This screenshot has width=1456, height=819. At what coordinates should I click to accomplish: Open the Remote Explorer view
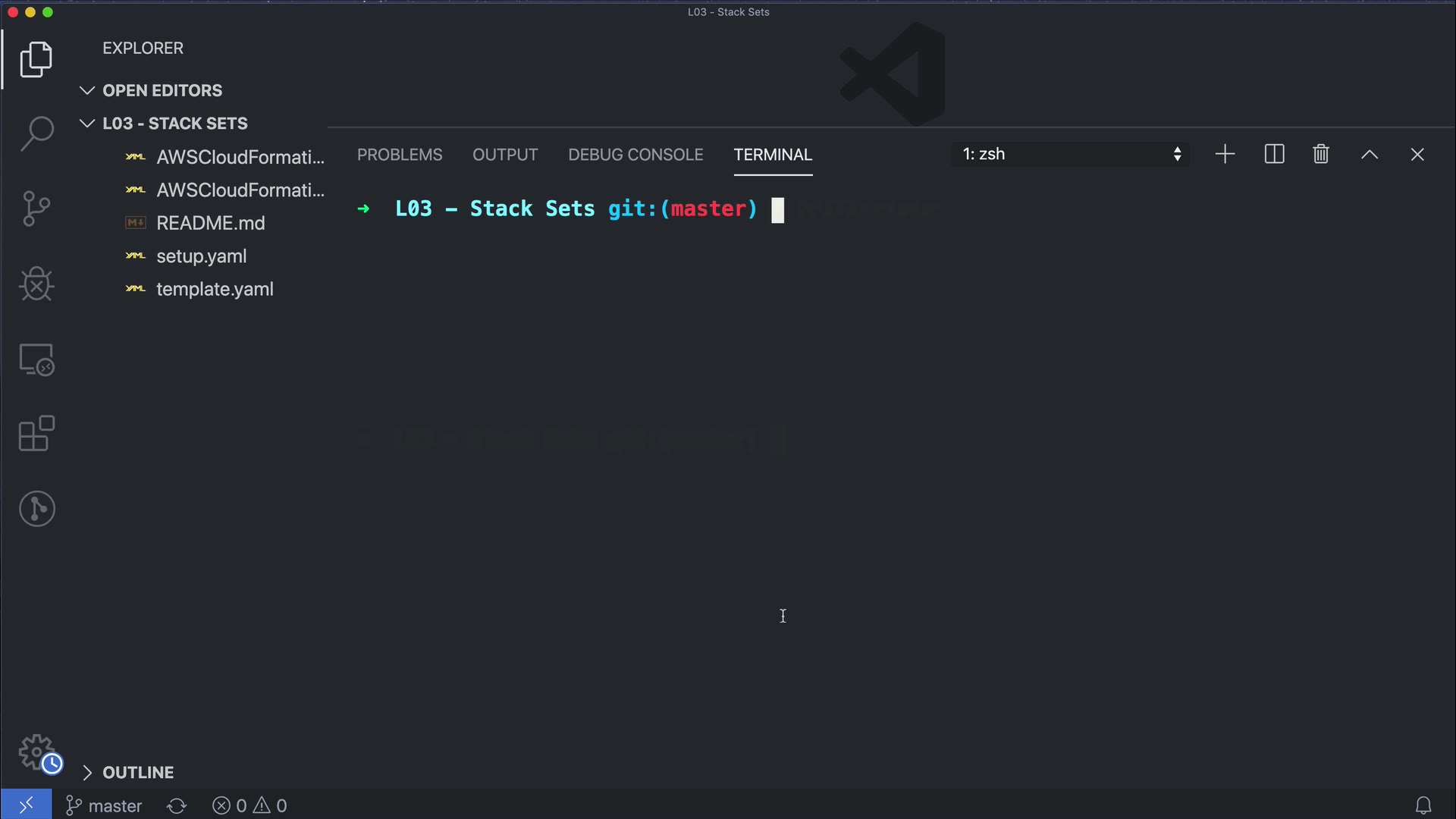pos(36,359)
